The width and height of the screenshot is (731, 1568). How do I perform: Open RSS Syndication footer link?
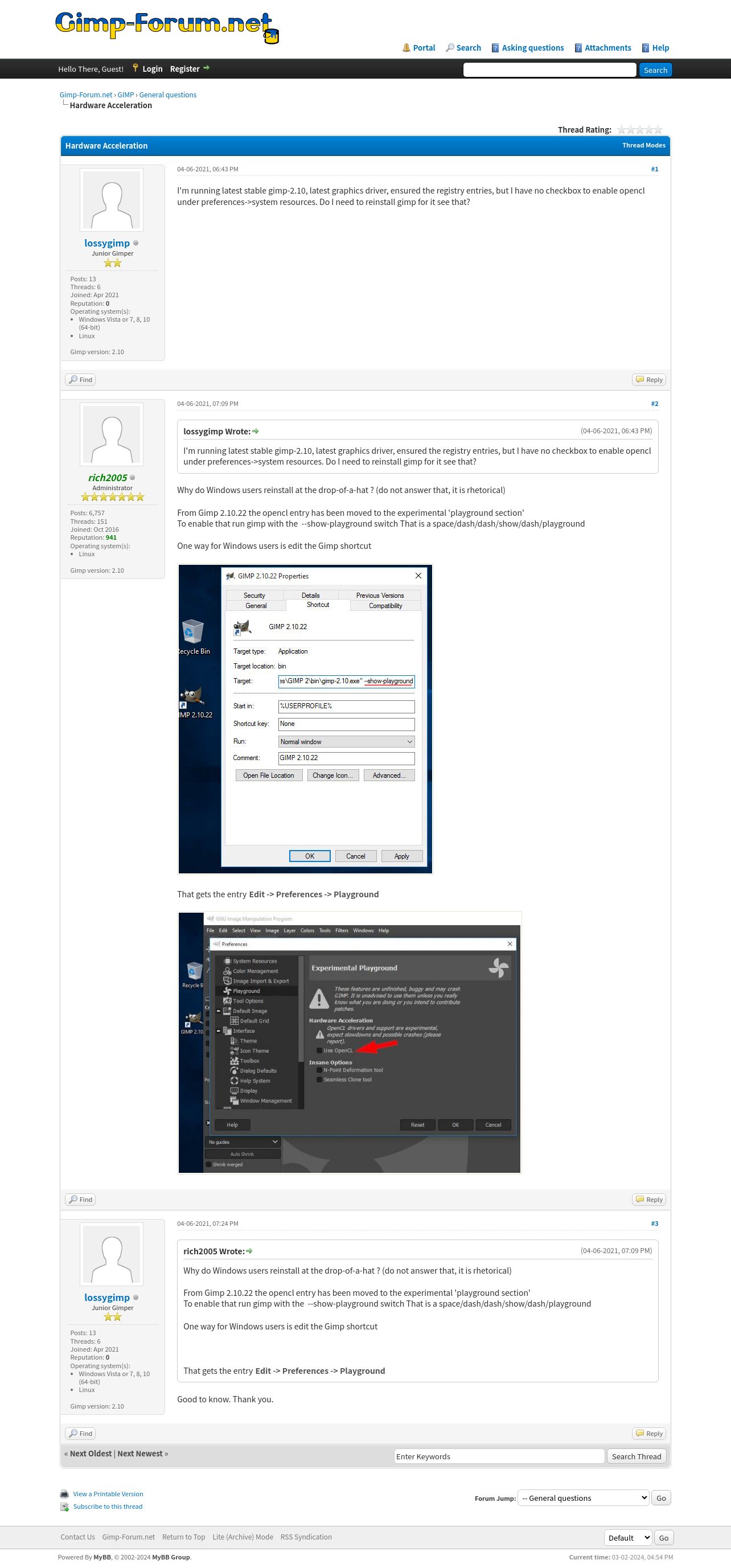click(306, 1537)
